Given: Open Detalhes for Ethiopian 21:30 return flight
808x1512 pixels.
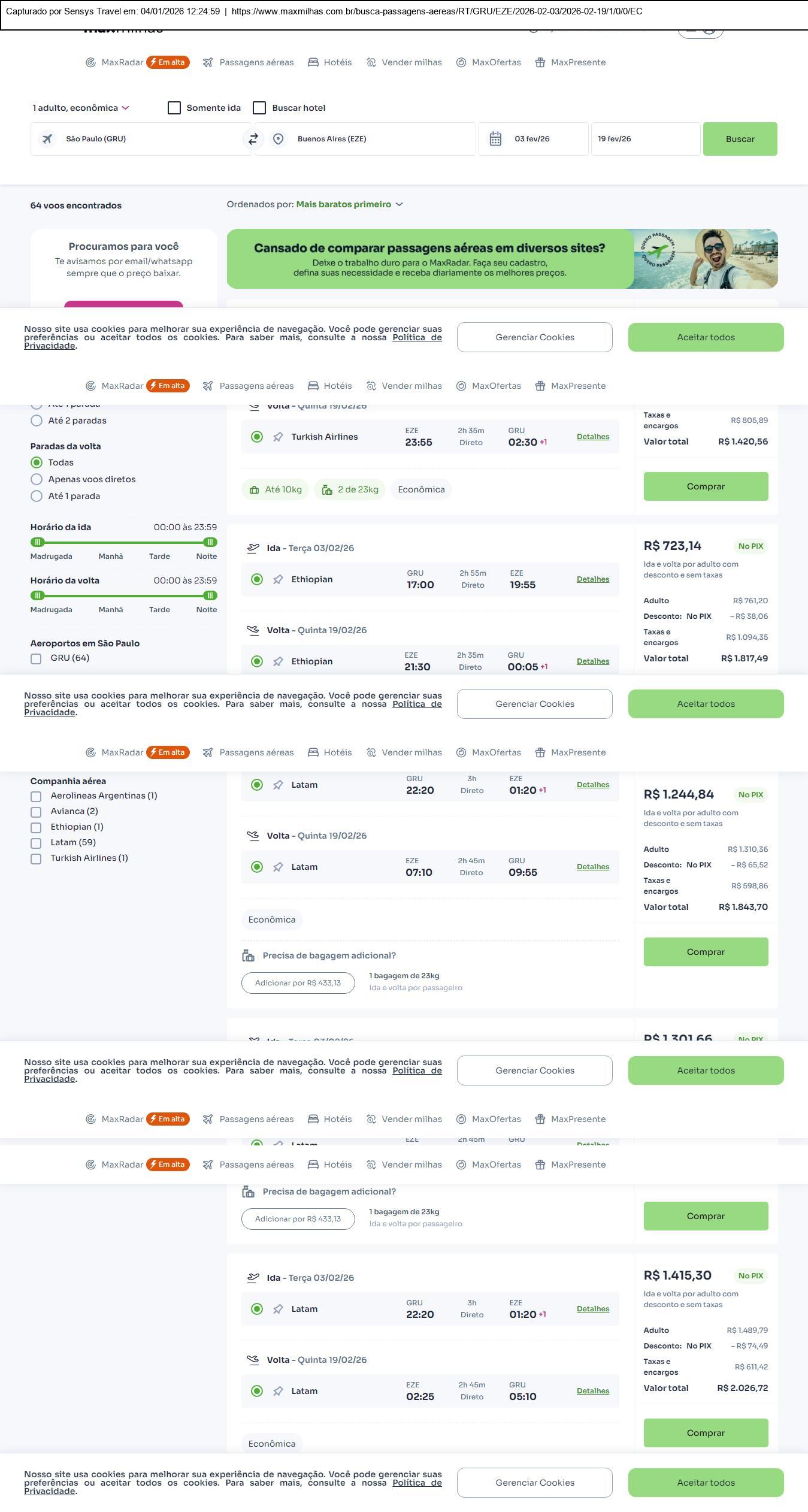Looking at the screenshot, I should pos(592,661).
